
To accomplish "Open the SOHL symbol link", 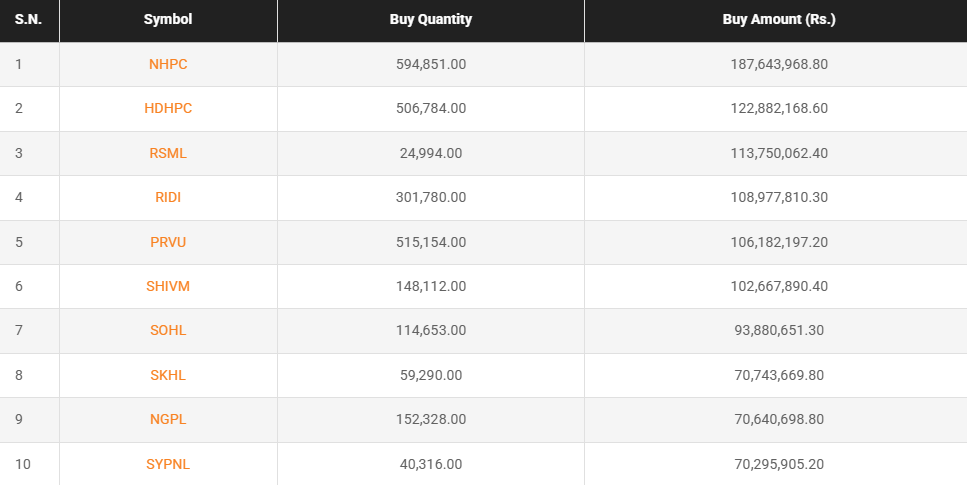I will [x=168, y=331].
